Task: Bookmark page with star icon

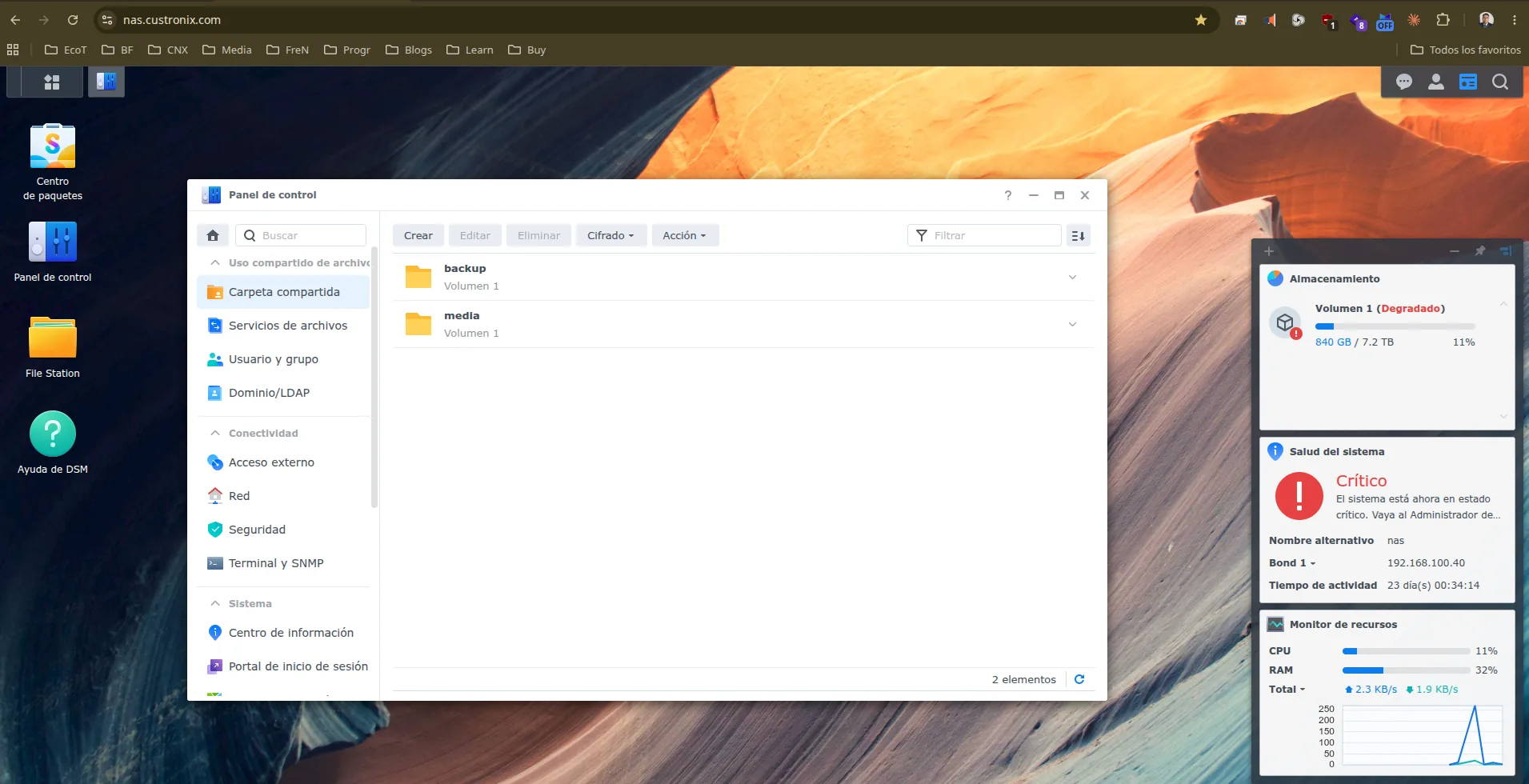Action: (1201, 20)
